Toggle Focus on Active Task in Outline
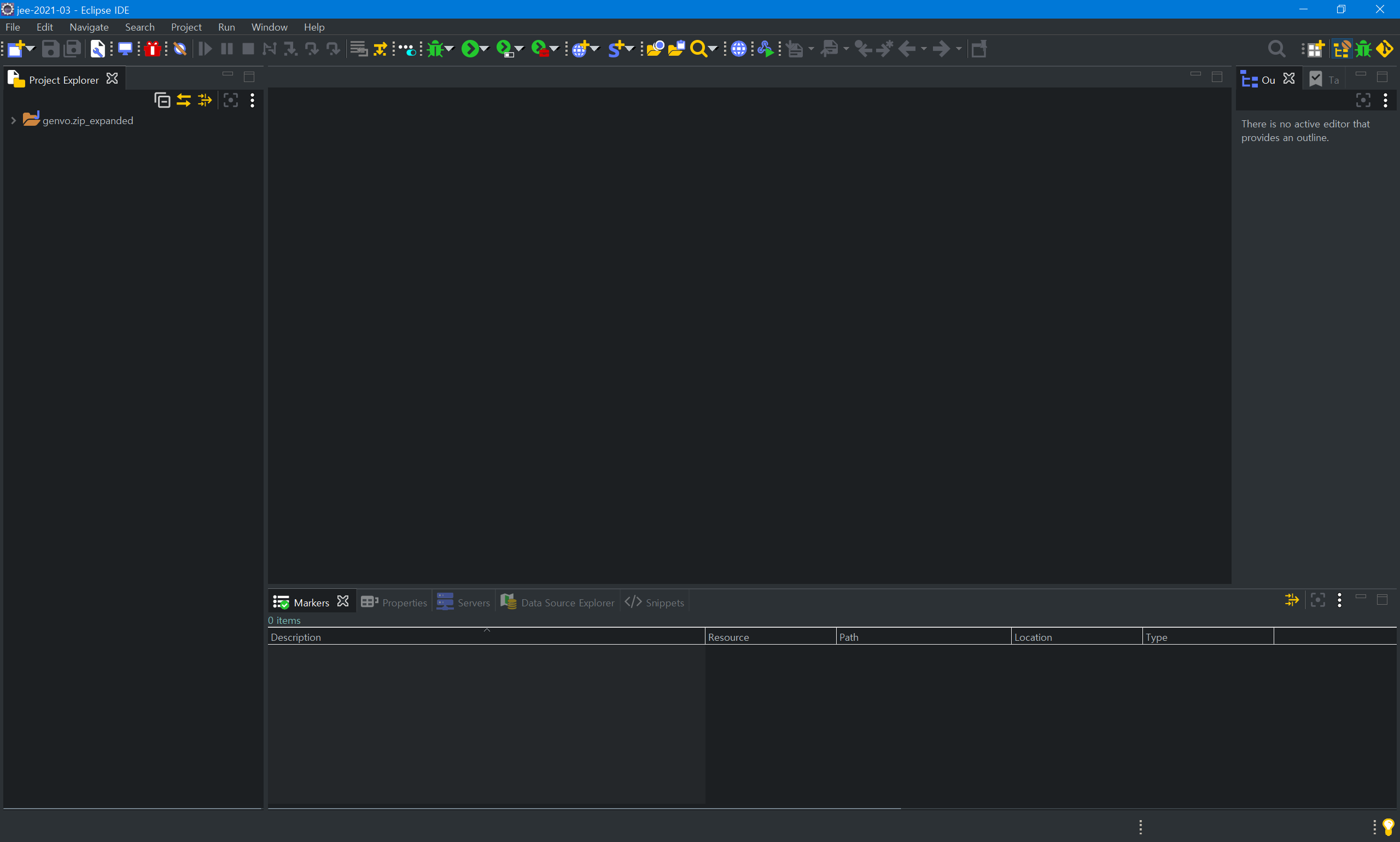Screen dimensions: 1400x842 click(x=1363, y=101)
